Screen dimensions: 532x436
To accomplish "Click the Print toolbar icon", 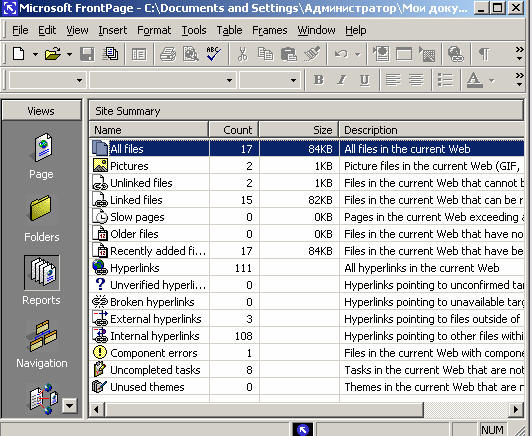I will coord(168,54).
